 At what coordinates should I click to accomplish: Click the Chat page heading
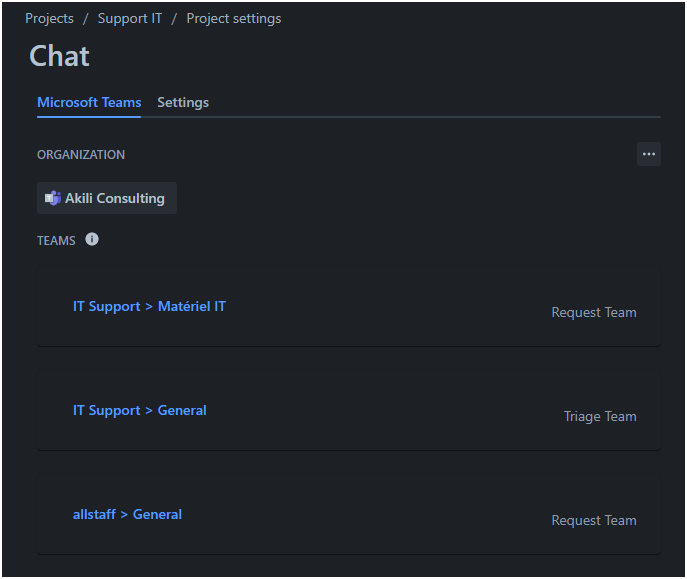point(59,56)
